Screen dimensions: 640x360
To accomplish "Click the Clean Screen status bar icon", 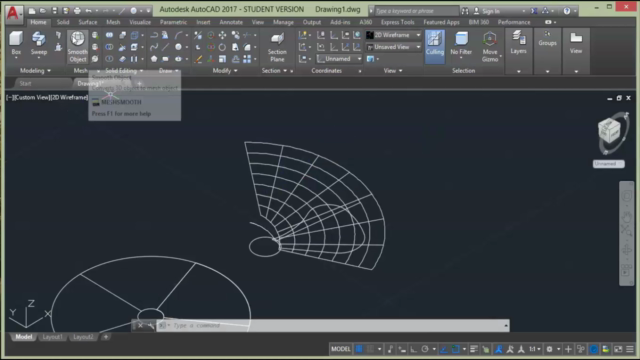I will click(618, 349).
